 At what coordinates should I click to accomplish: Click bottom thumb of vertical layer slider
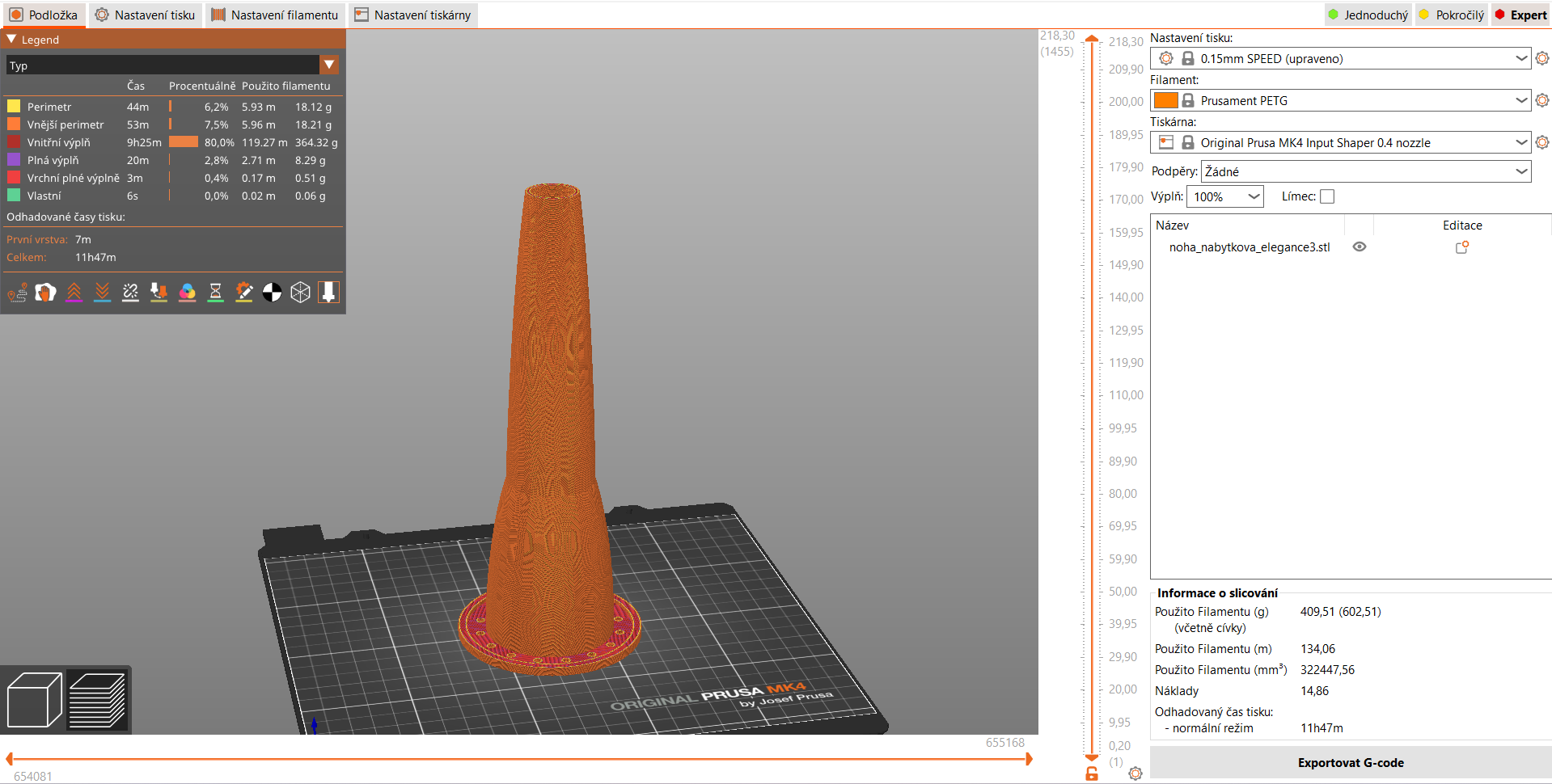coord(1092,757)
